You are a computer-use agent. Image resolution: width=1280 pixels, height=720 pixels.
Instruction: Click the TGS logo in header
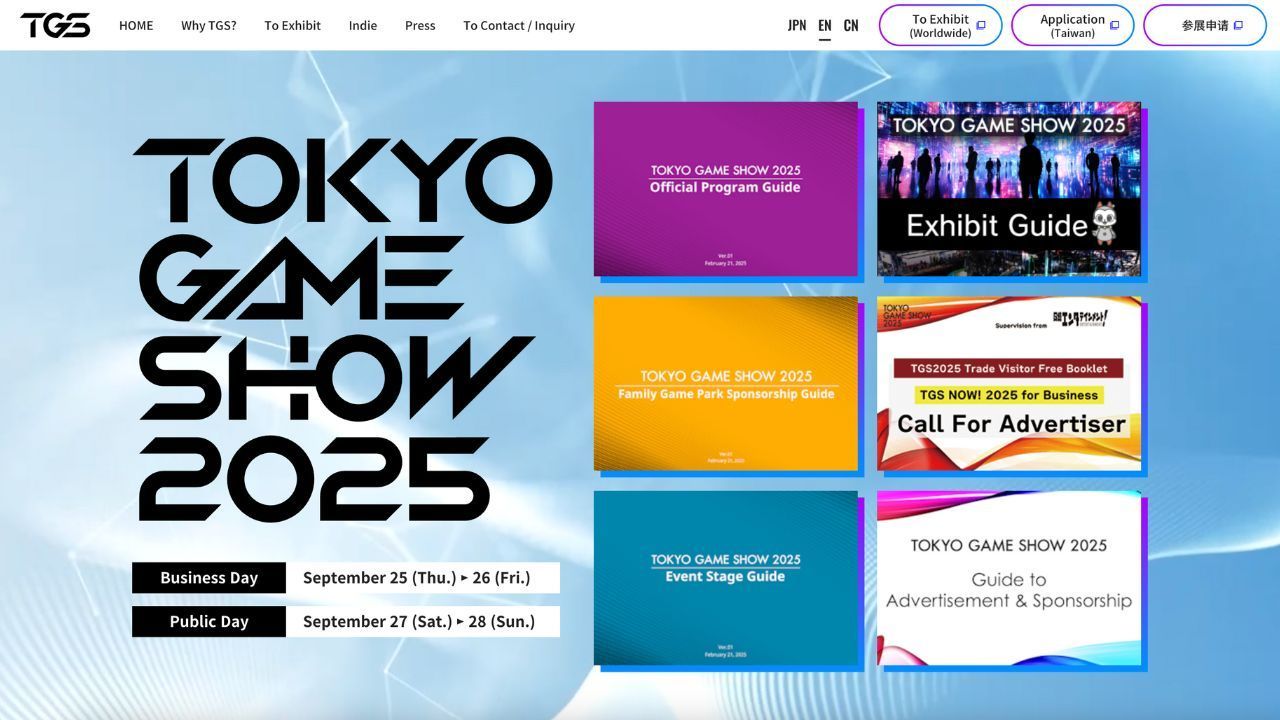point(55,25)
